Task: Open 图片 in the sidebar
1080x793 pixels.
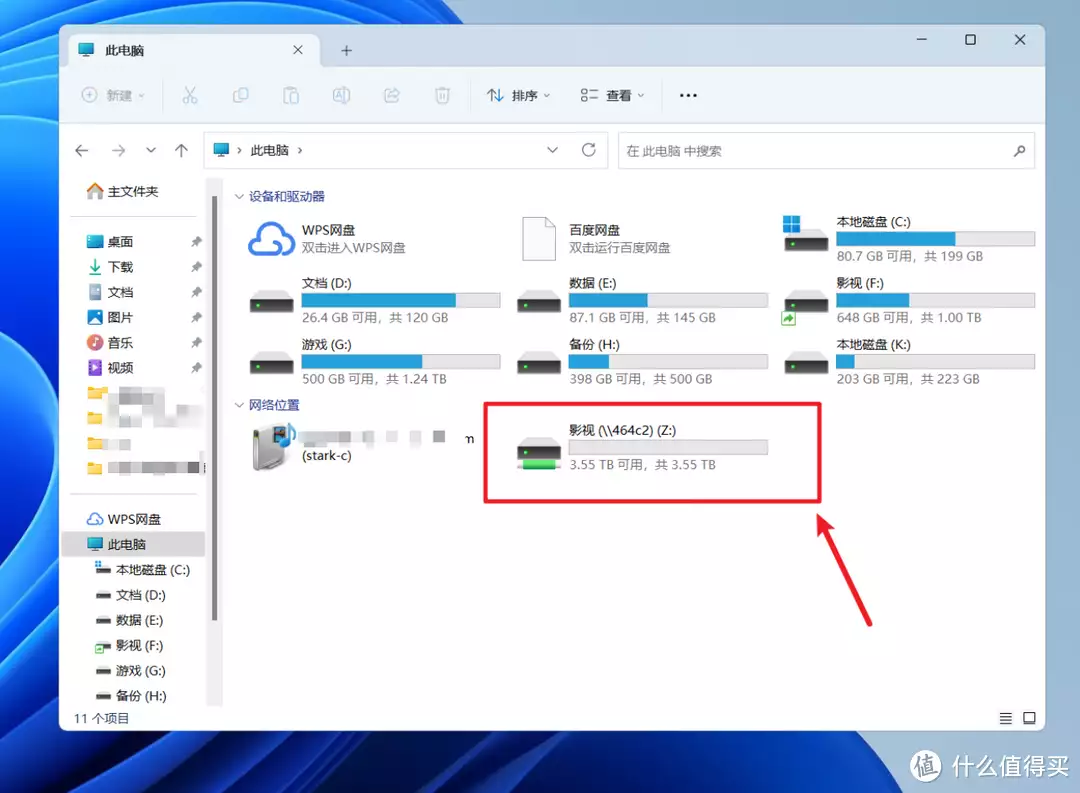Action: pyautogui.click(x=110, y=317)
